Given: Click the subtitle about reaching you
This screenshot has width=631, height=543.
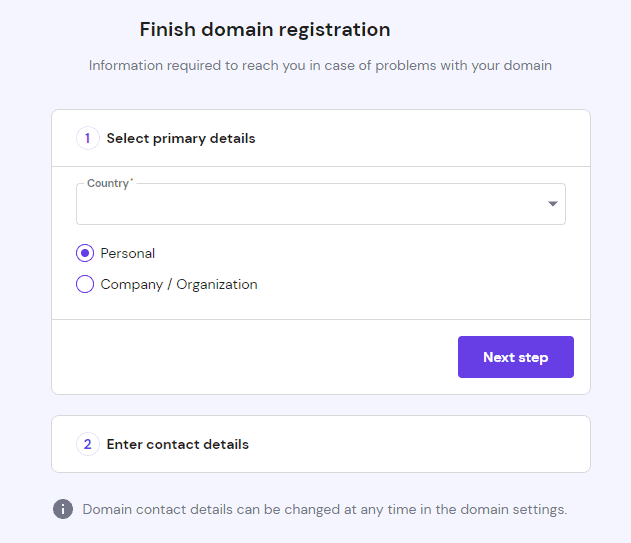Looking at the screenshot, I should (320, 66).
